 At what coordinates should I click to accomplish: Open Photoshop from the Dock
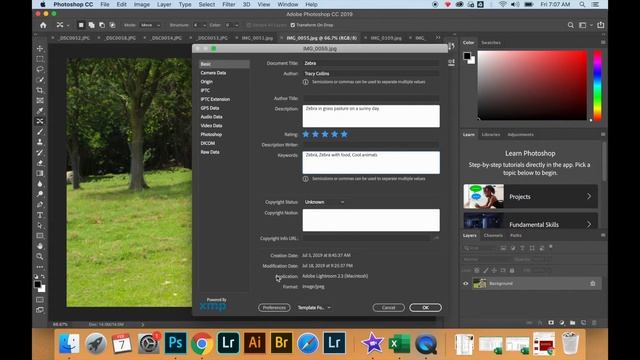point(176,342)
